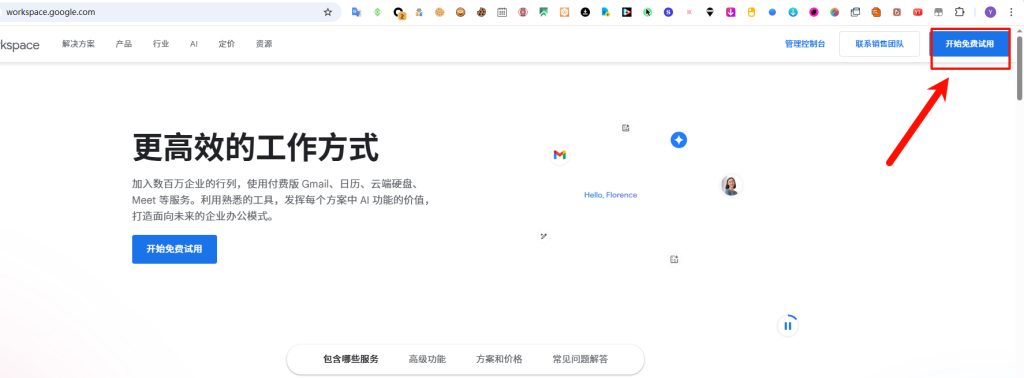Click the blue Gemini spark icon

pyautogui.click(x=679, y=140)
